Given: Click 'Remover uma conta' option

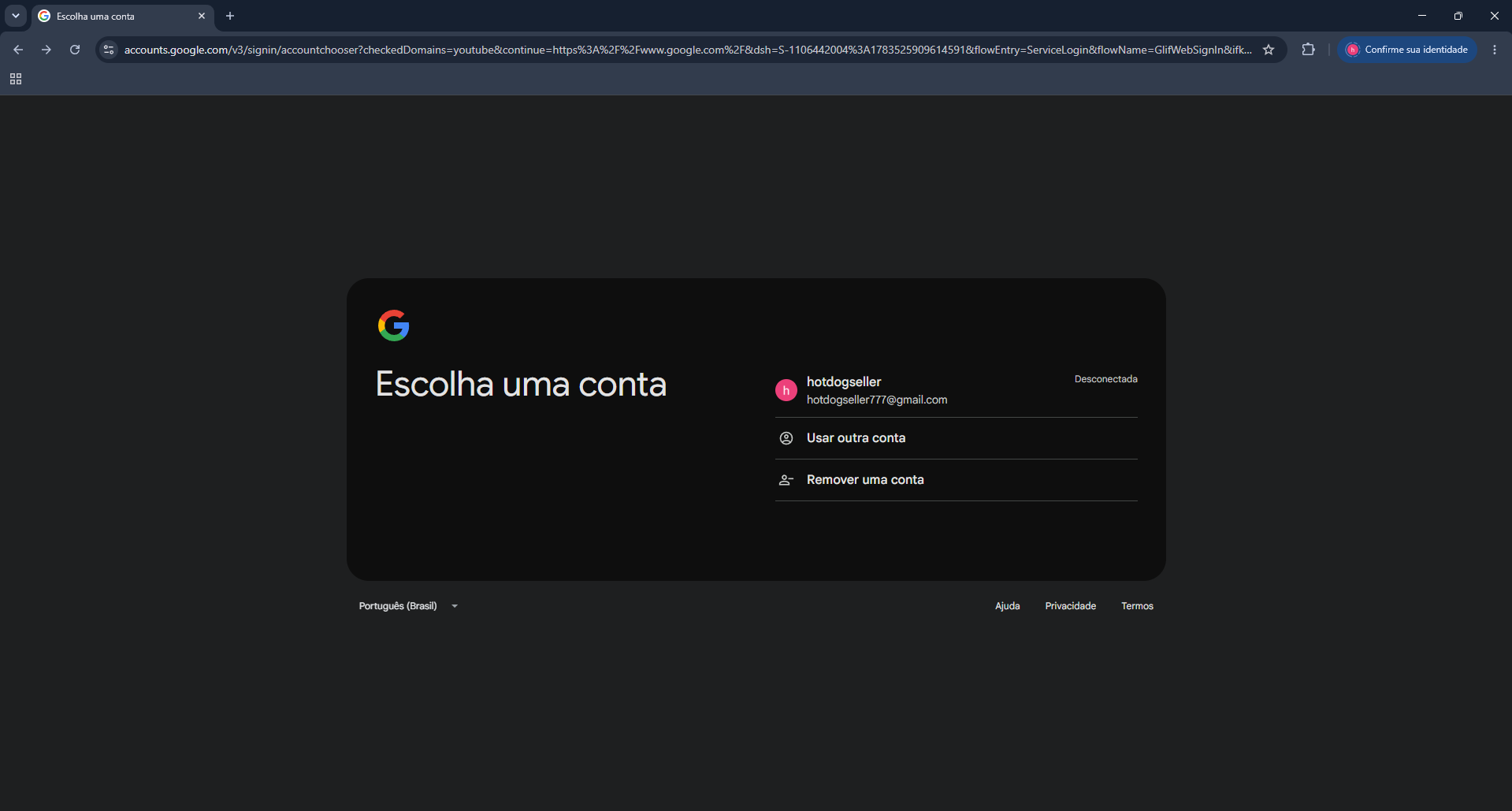Looking at the screenshot, I should (957, 480).
